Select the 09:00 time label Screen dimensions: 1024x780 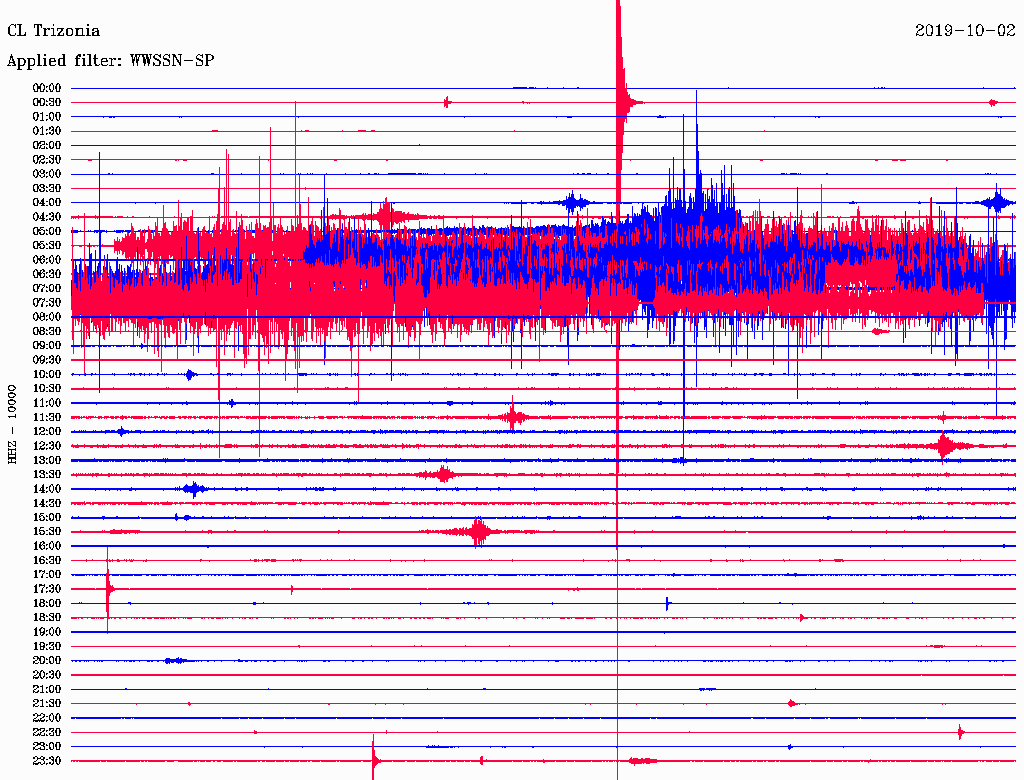click(x=47, y=346)
